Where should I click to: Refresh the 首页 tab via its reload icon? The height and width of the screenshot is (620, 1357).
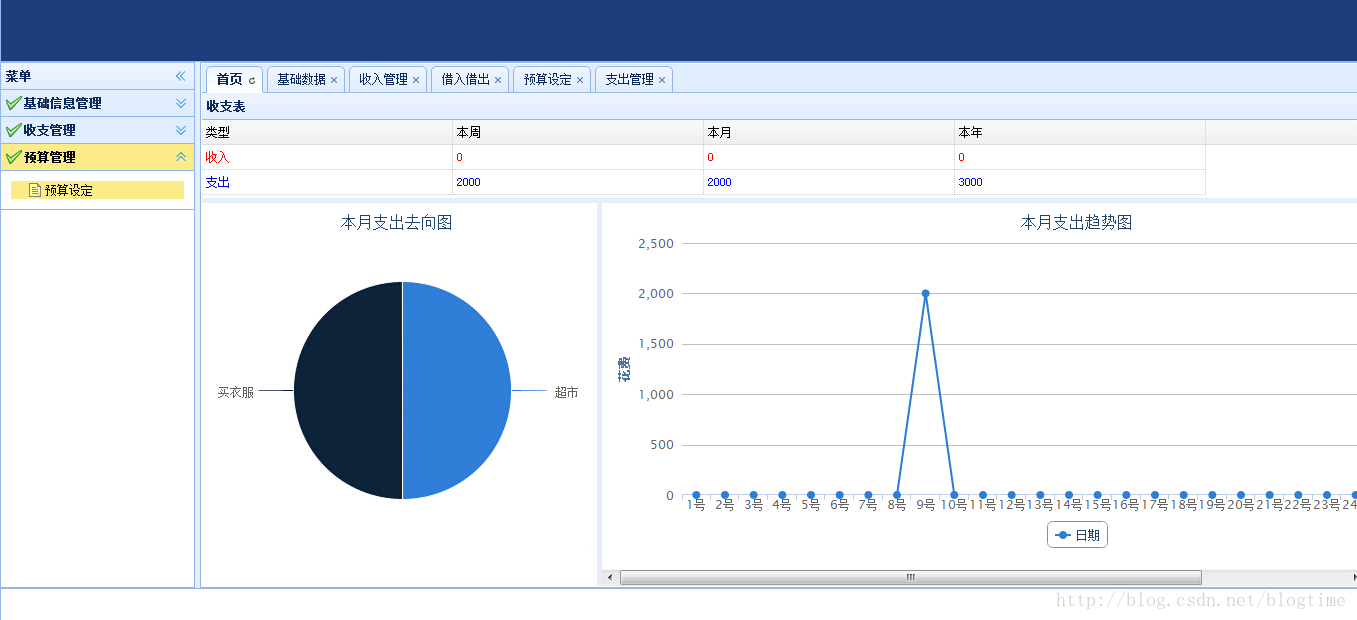click(252, 80)
